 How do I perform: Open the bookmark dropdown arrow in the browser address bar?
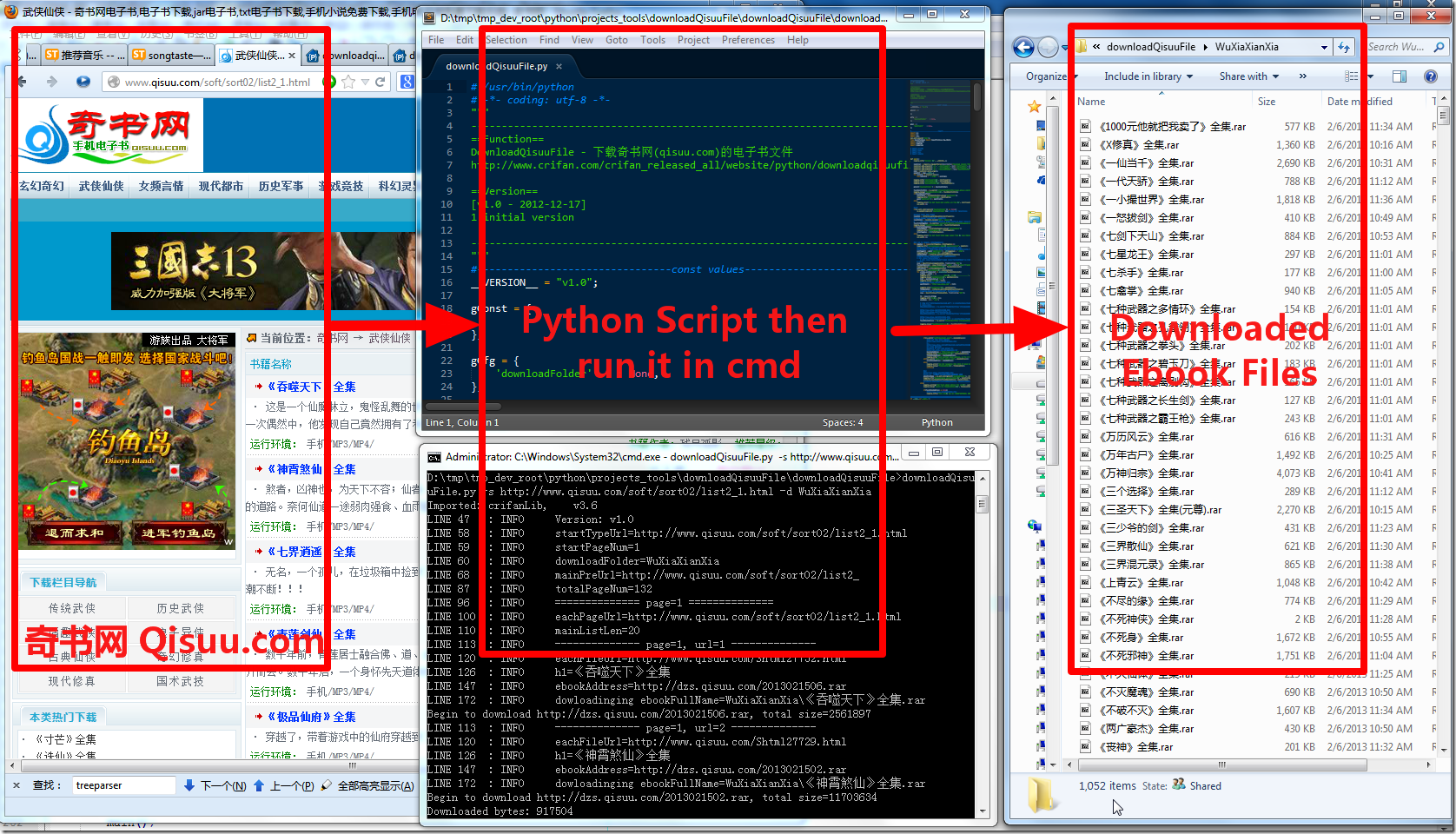tap(366, 82)
